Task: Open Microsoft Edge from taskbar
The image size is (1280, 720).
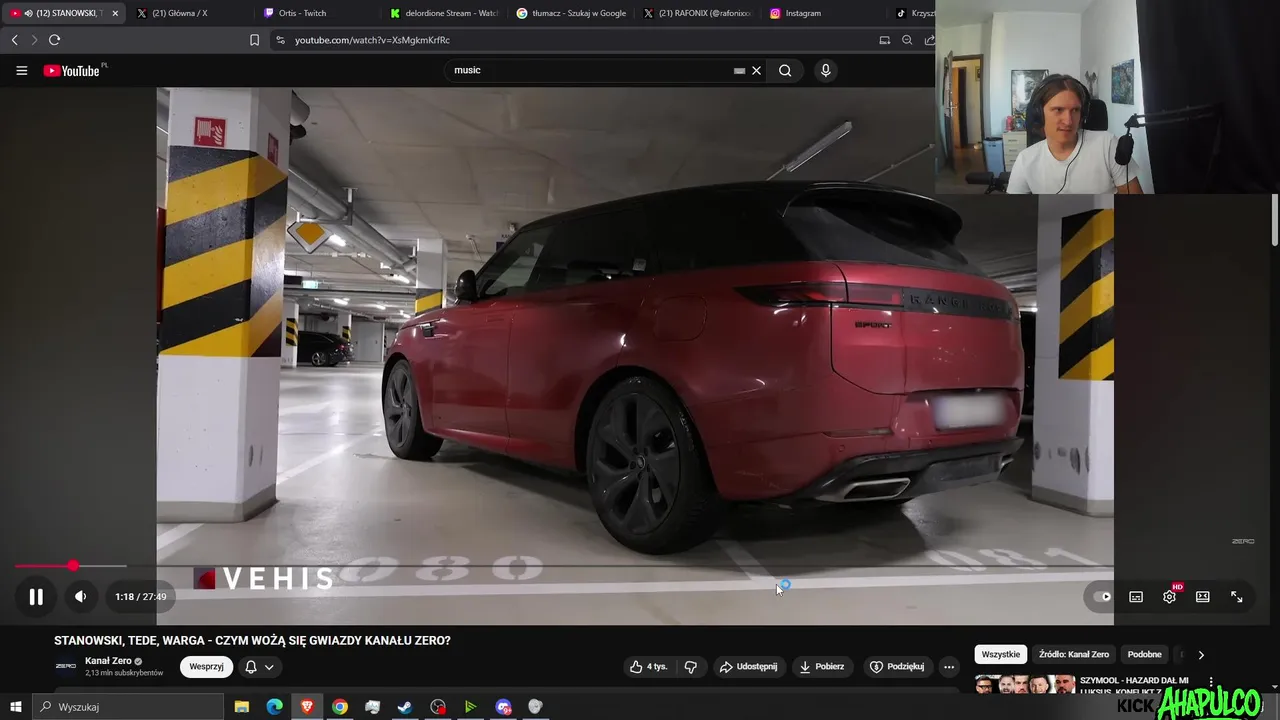Action: click(274, 707)
